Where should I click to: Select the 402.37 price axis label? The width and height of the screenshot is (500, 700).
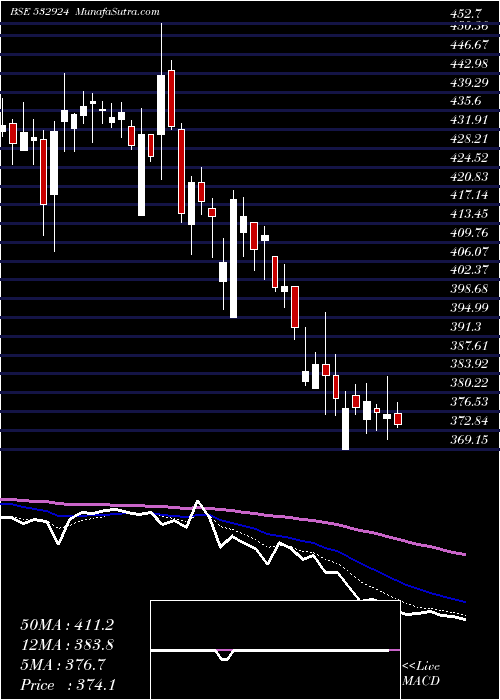click(468, 271)
